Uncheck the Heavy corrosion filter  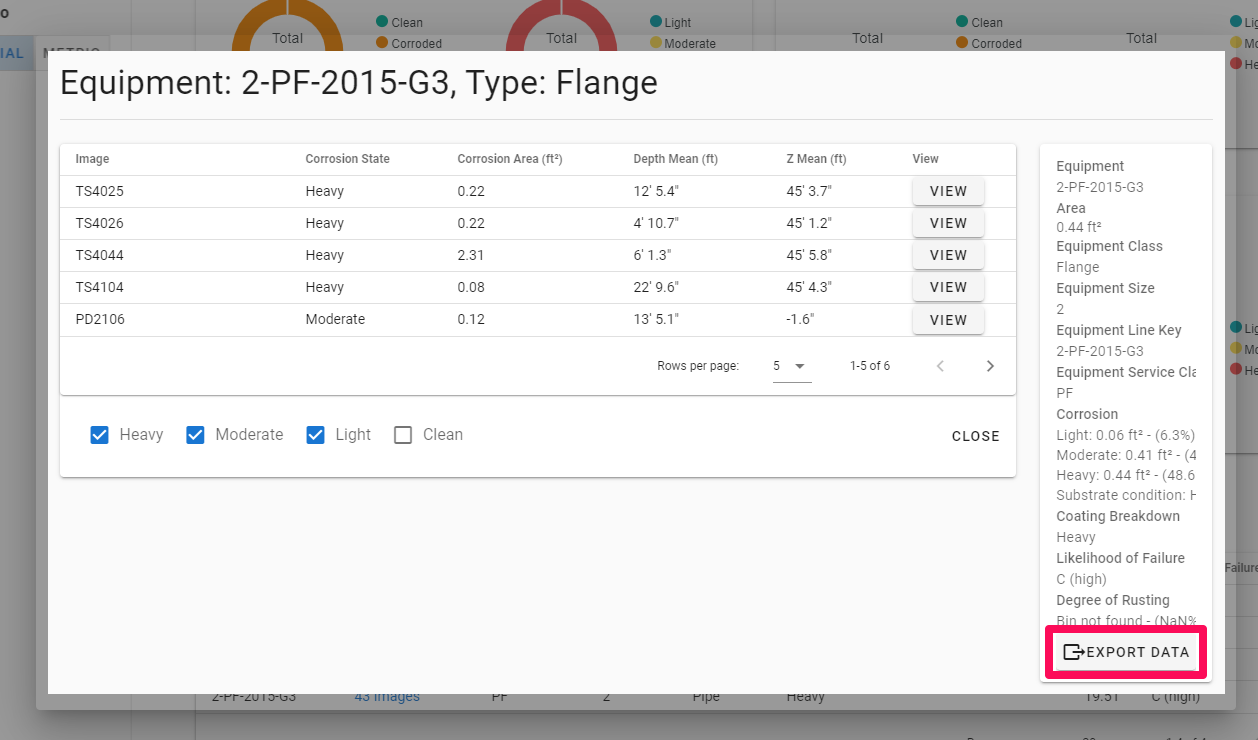coord(99,435)
